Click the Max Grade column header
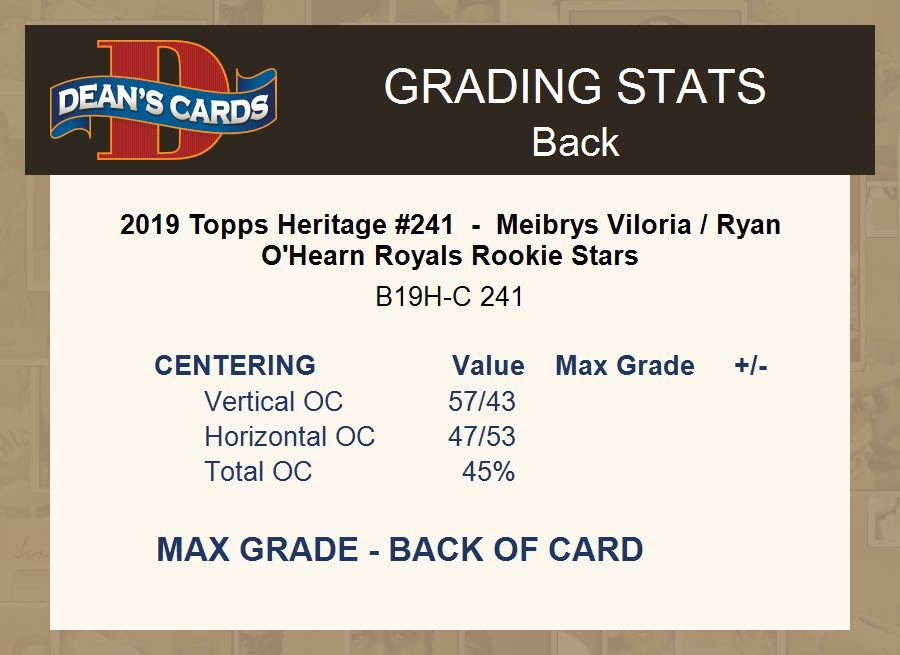This screenshot has width=900, height=655. 625,365
